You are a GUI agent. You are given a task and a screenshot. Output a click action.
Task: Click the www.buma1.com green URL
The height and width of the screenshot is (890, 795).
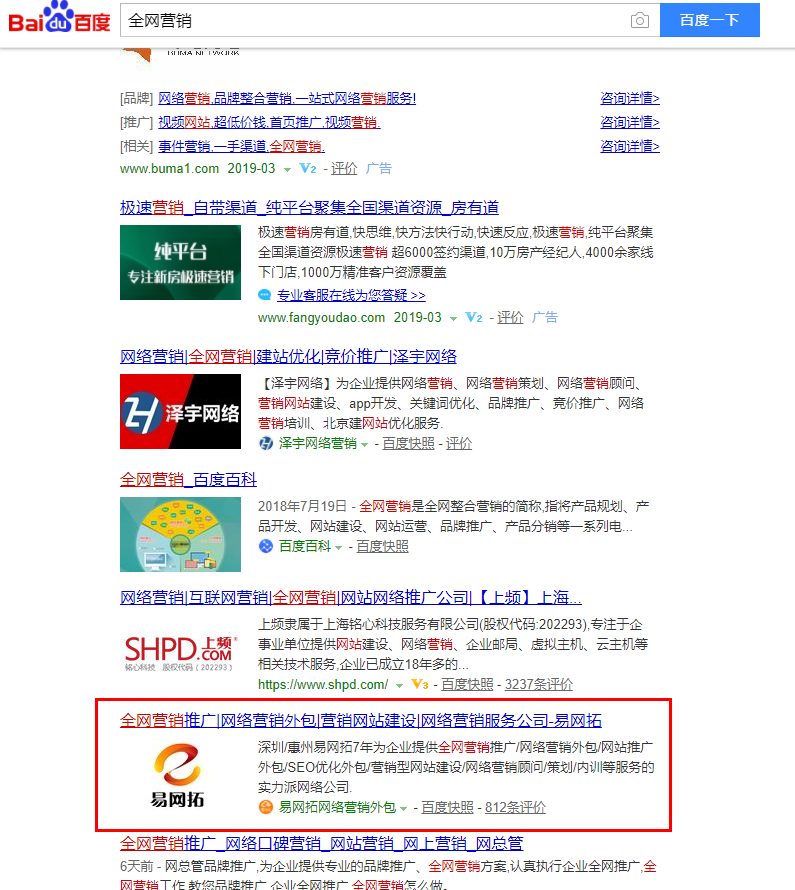pos(169,169)
